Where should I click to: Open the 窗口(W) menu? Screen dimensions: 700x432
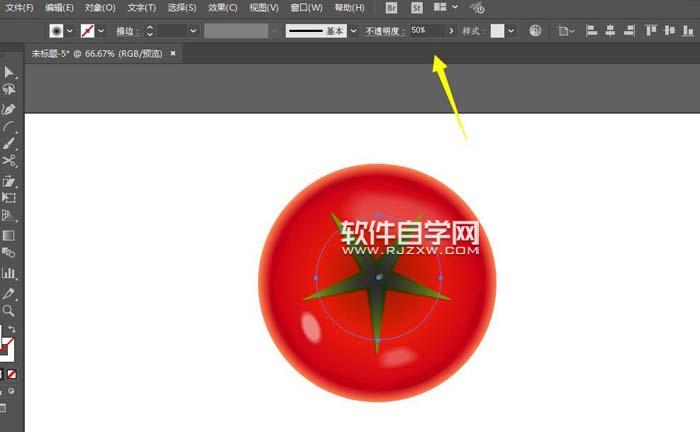click(306, 8)
